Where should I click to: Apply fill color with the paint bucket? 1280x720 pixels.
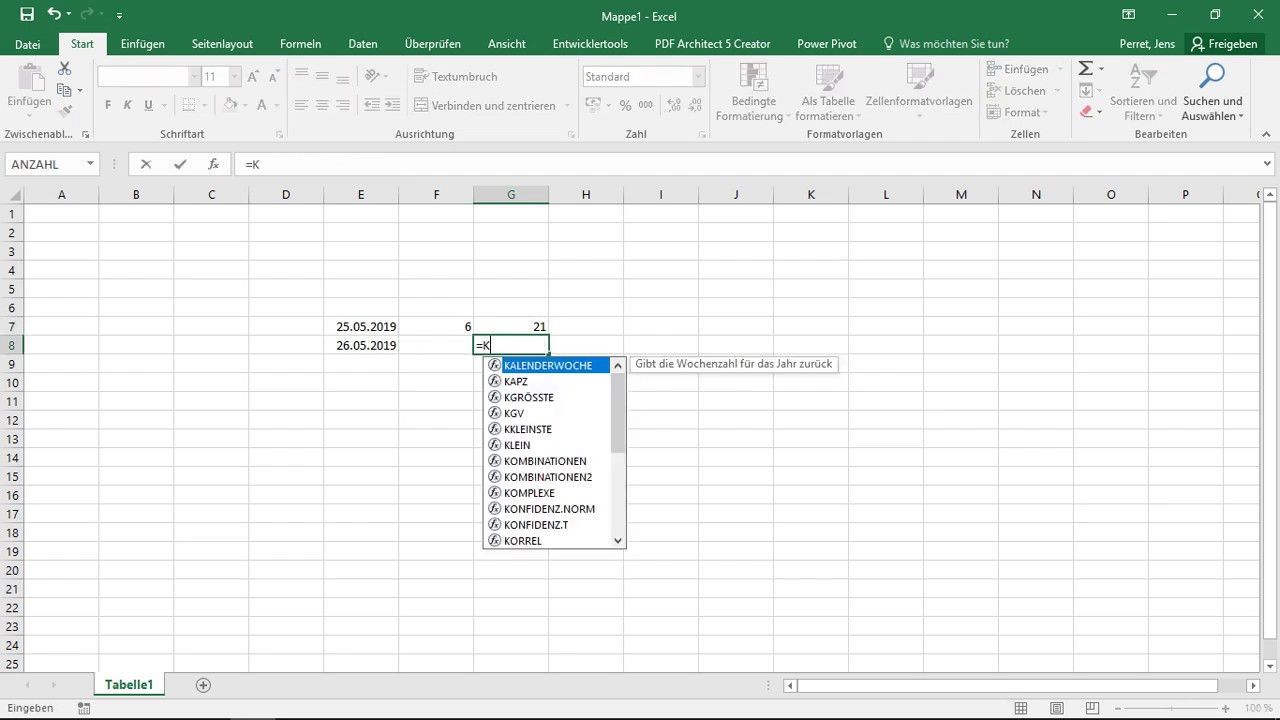tap(230, 105)
